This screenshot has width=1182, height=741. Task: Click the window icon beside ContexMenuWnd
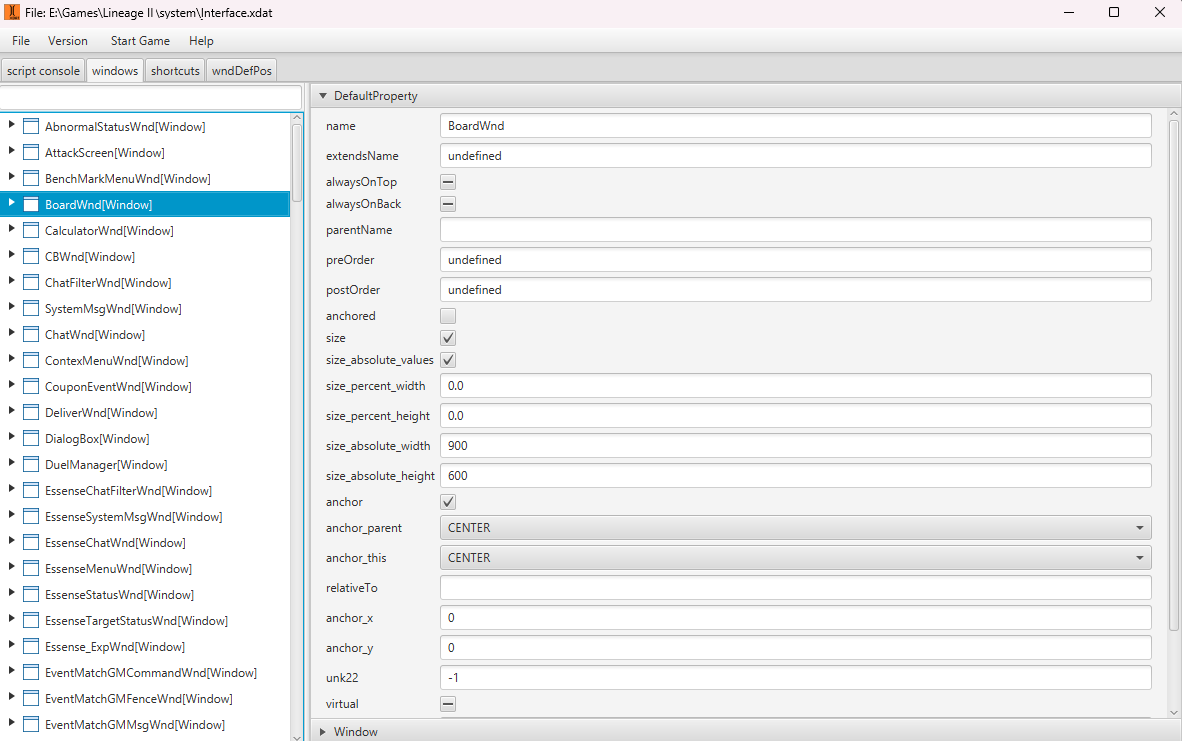(31, 360)
